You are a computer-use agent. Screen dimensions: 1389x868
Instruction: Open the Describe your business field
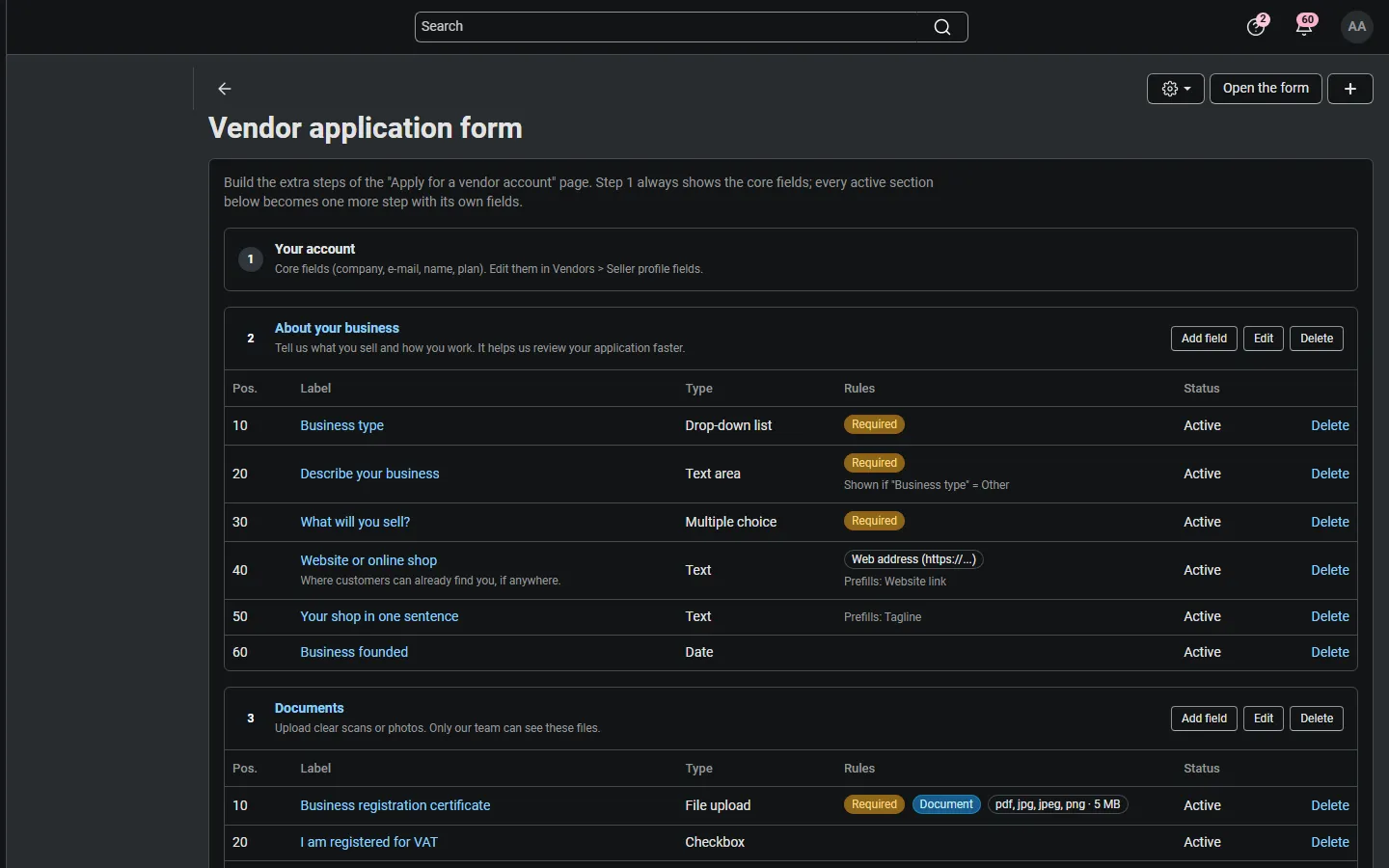[369, 474]
